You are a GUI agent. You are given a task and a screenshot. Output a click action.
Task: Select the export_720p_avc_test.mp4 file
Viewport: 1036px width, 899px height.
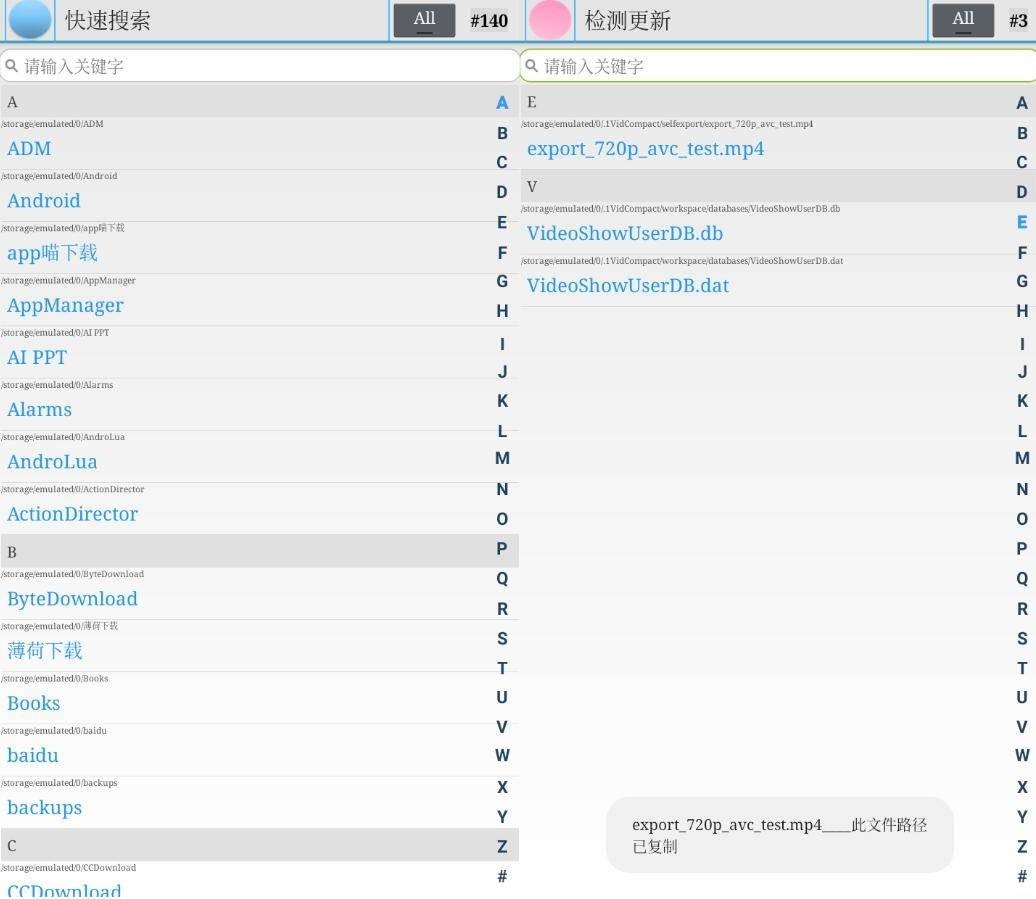point(645,149)
